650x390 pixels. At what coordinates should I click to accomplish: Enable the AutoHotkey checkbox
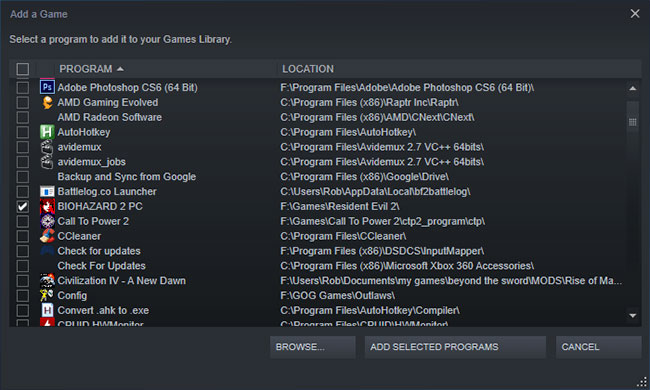tap(23, 132)
